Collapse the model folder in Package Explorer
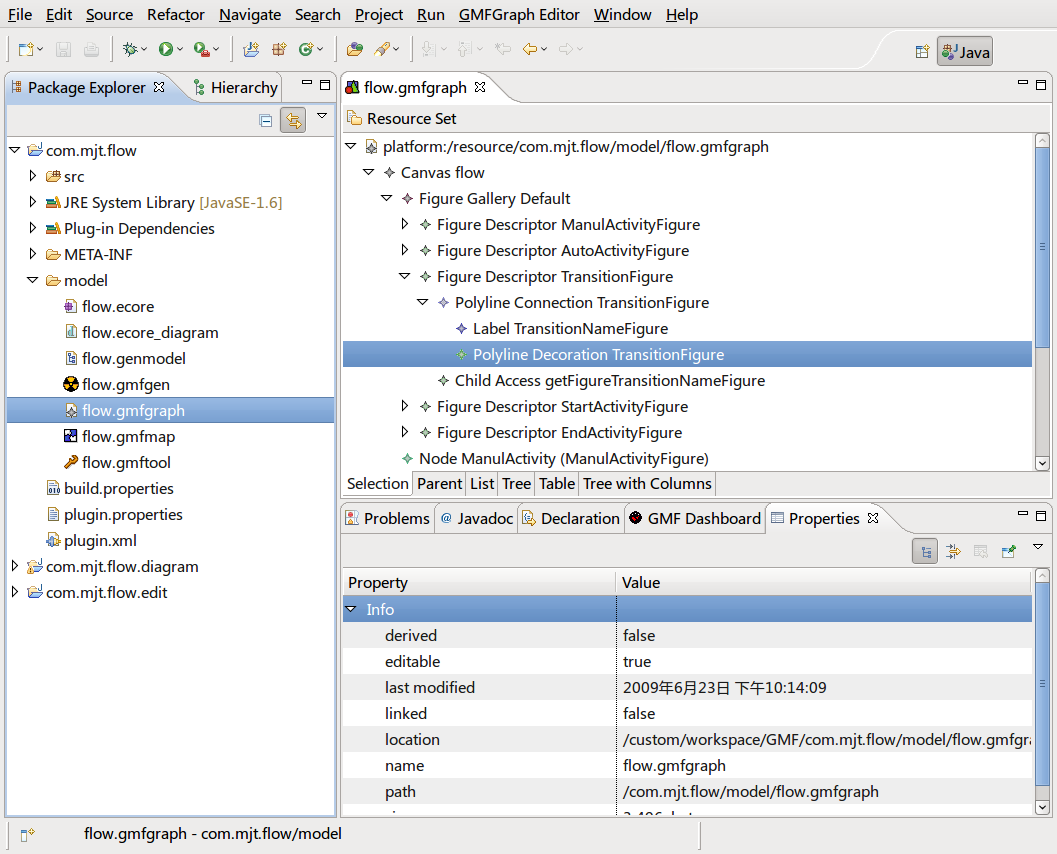 point(33,281)
